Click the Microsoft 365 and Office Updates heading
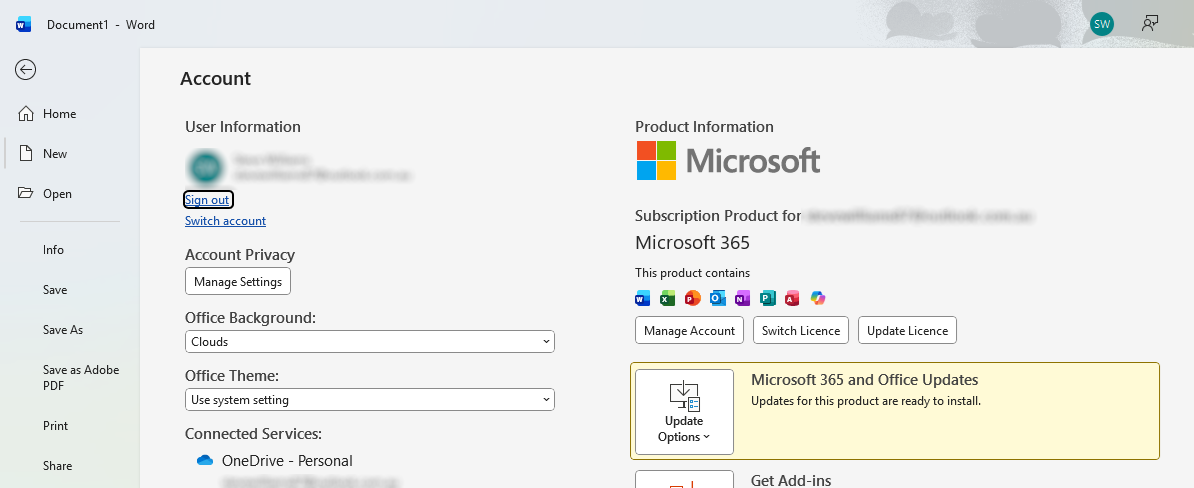The width and height of the screenshot is (1194, 488). 864,380
